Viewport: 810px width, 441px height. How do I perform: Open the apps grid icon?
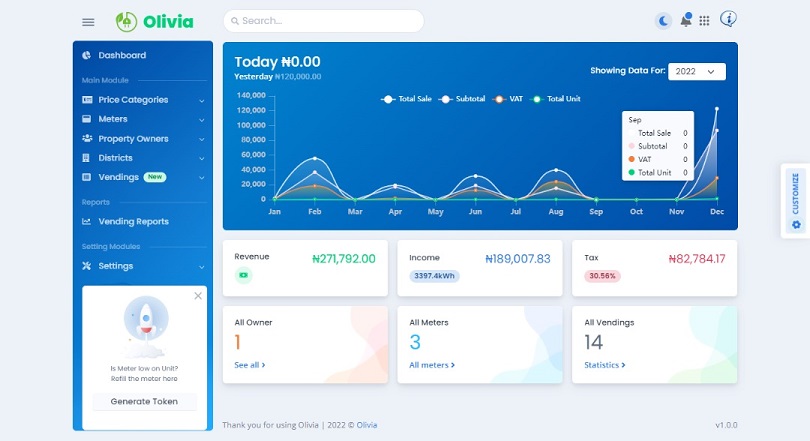704,21
